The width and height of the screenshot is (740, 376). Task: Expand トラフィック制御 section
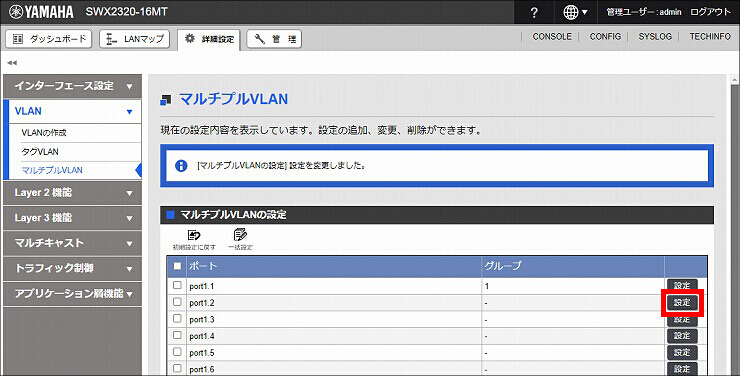[x=72, y=268]
